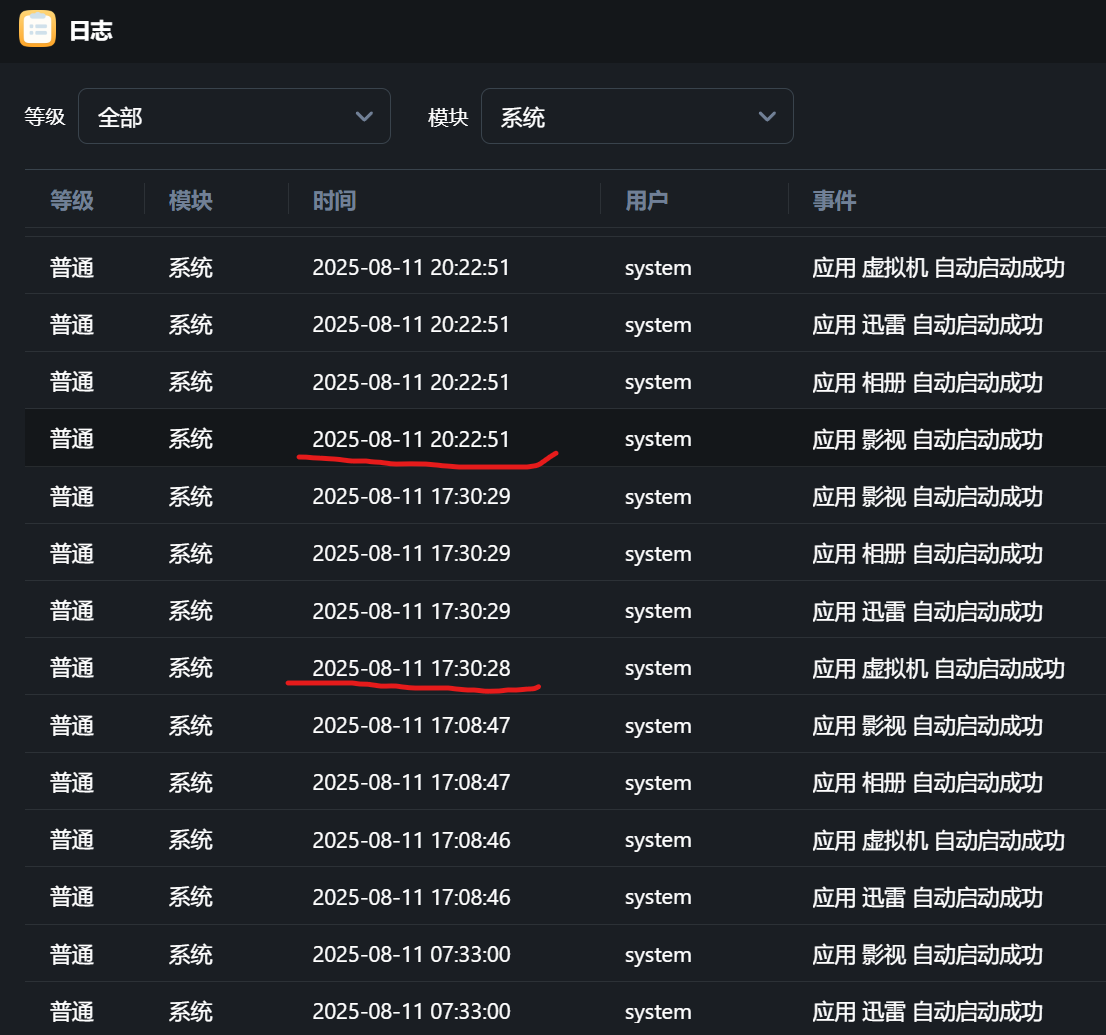1106x1035 pixels.
Task: Click the chevron arrow in the 全部 combo box
Action: coord(364,116)
